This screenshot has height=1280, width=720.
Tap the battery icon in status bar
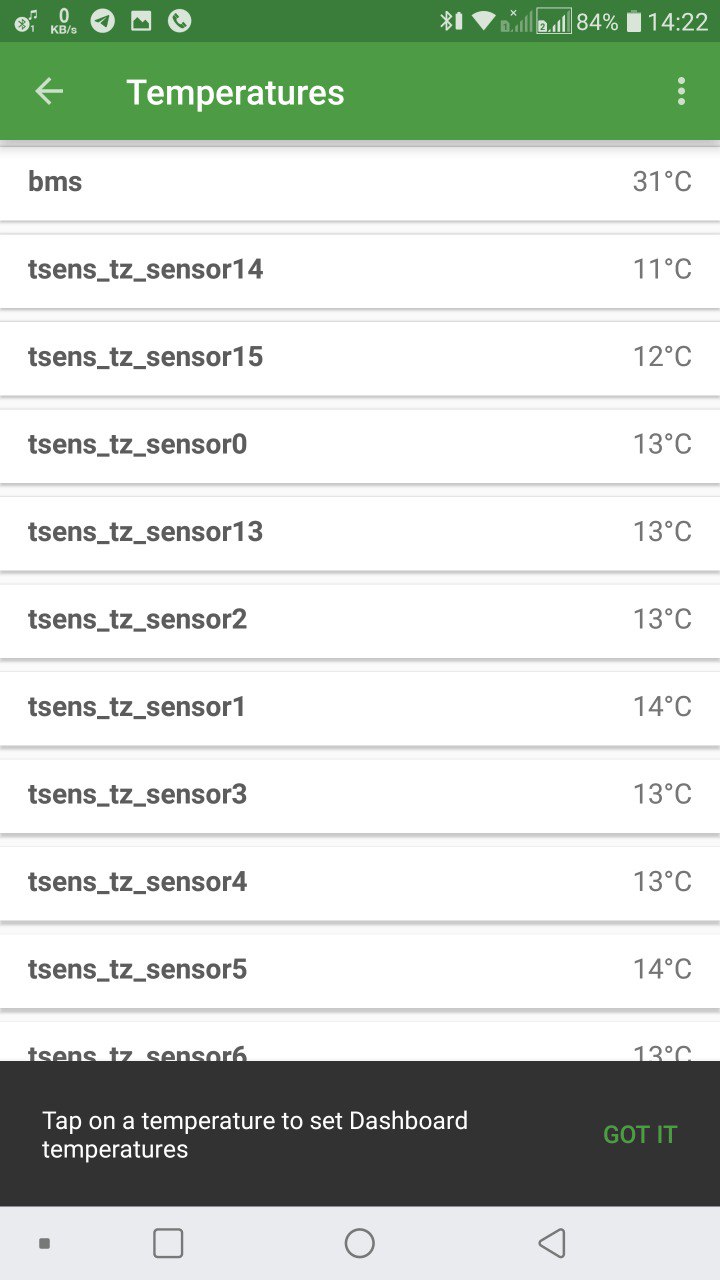(x=633, y=22)
